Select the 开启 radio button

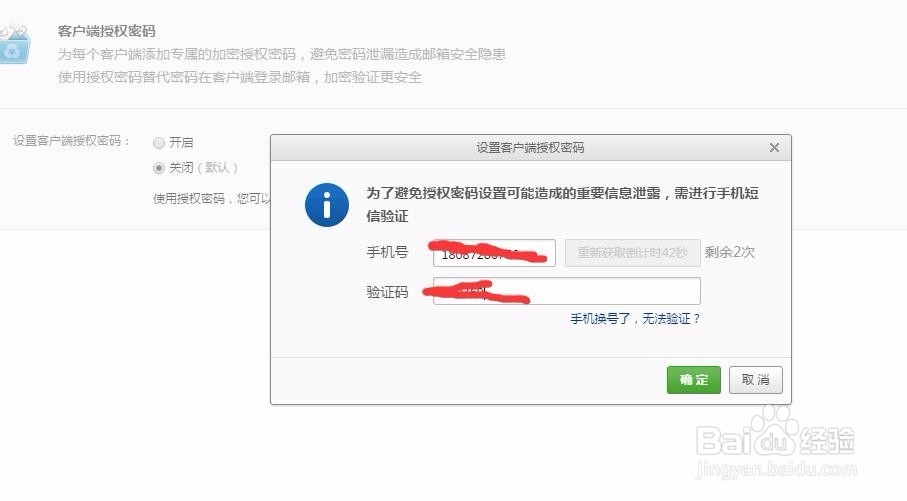point(158,143)
